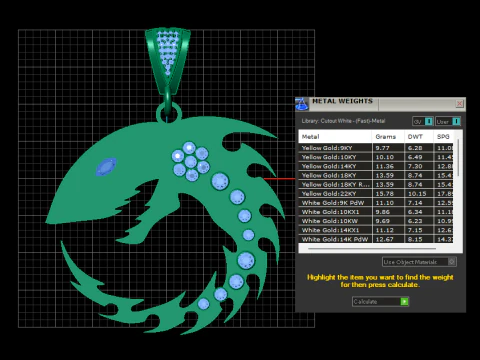Viewport: 480px width, 360px height.
Task: Select the White Gold:9K PdW row
Action: coord(376,203)
